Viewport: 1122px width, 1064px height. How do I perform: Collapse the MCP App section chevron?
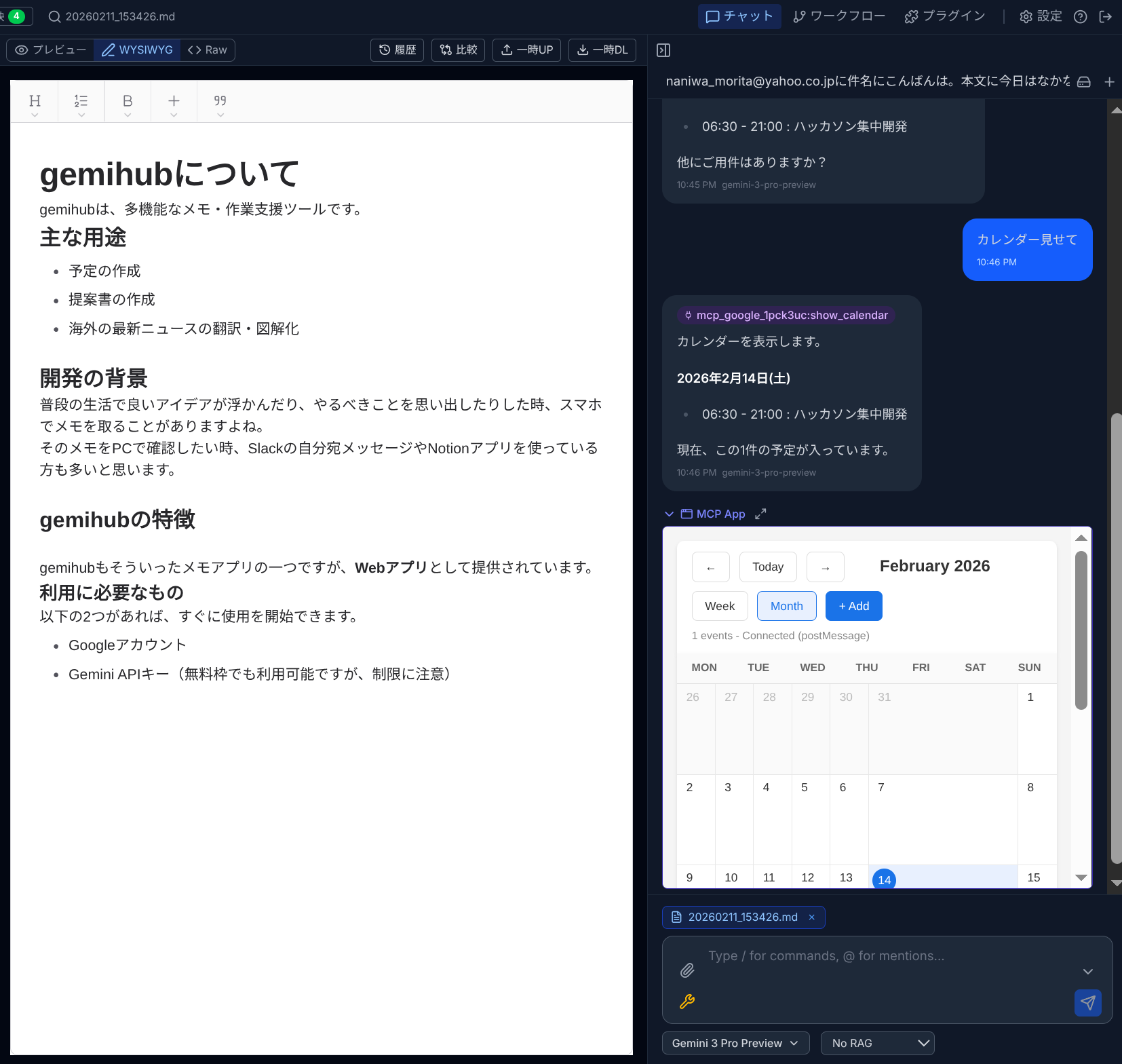click(669, 514)
